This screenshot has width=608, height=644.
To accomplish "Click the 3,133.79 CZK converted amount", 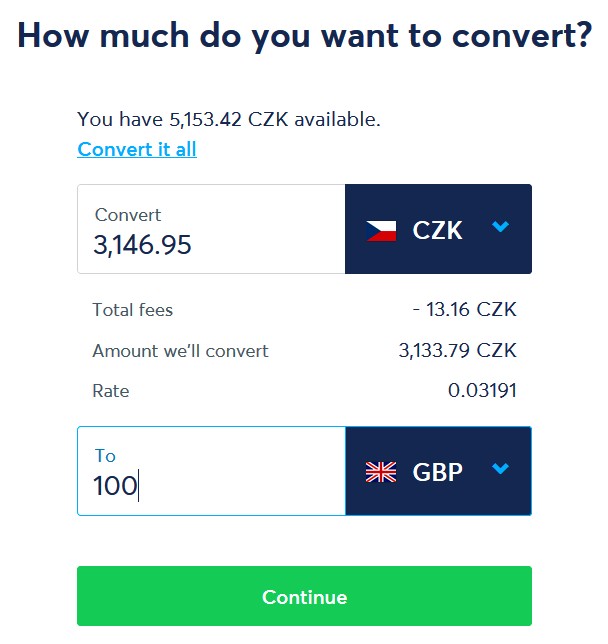I will coord(458,351).
